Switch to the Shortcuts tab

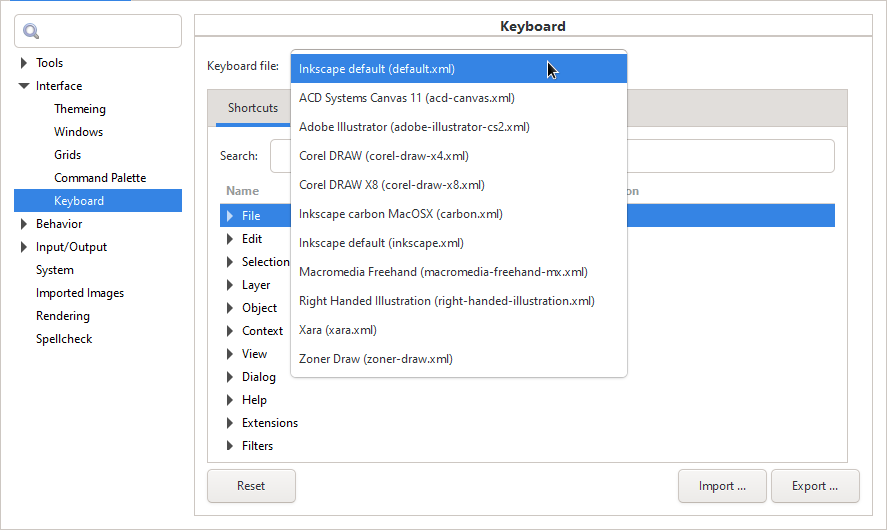tap(253, 108)
